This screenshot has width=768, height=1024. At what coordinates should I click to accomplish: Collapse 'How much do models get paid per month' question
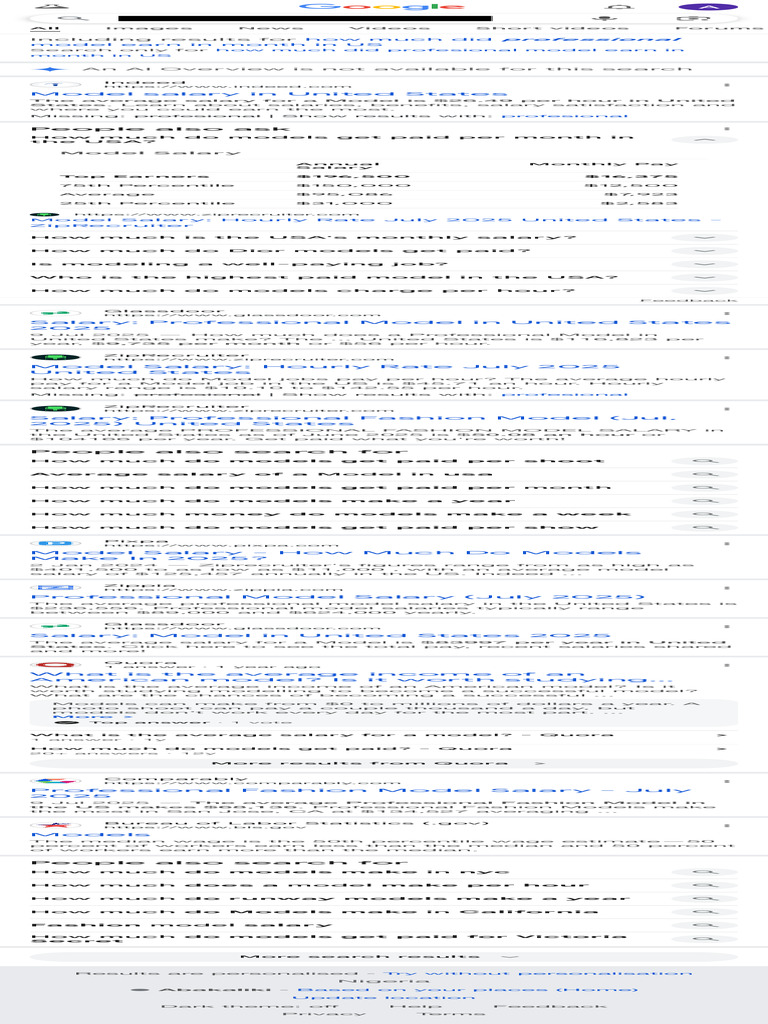tap(705, 140)
